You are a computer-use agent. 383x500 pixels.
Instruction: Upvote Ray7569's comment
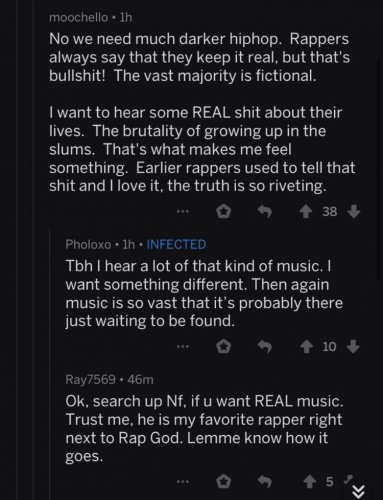(x=310, y=482)
